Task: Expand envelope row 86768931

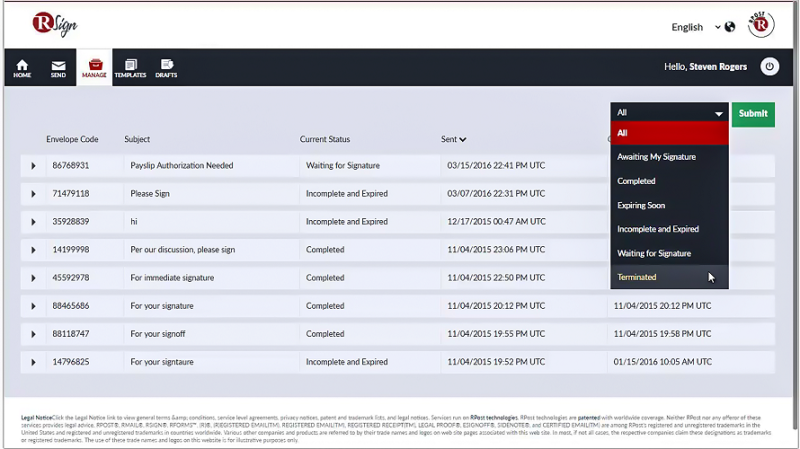Action: tap(33, 166)
